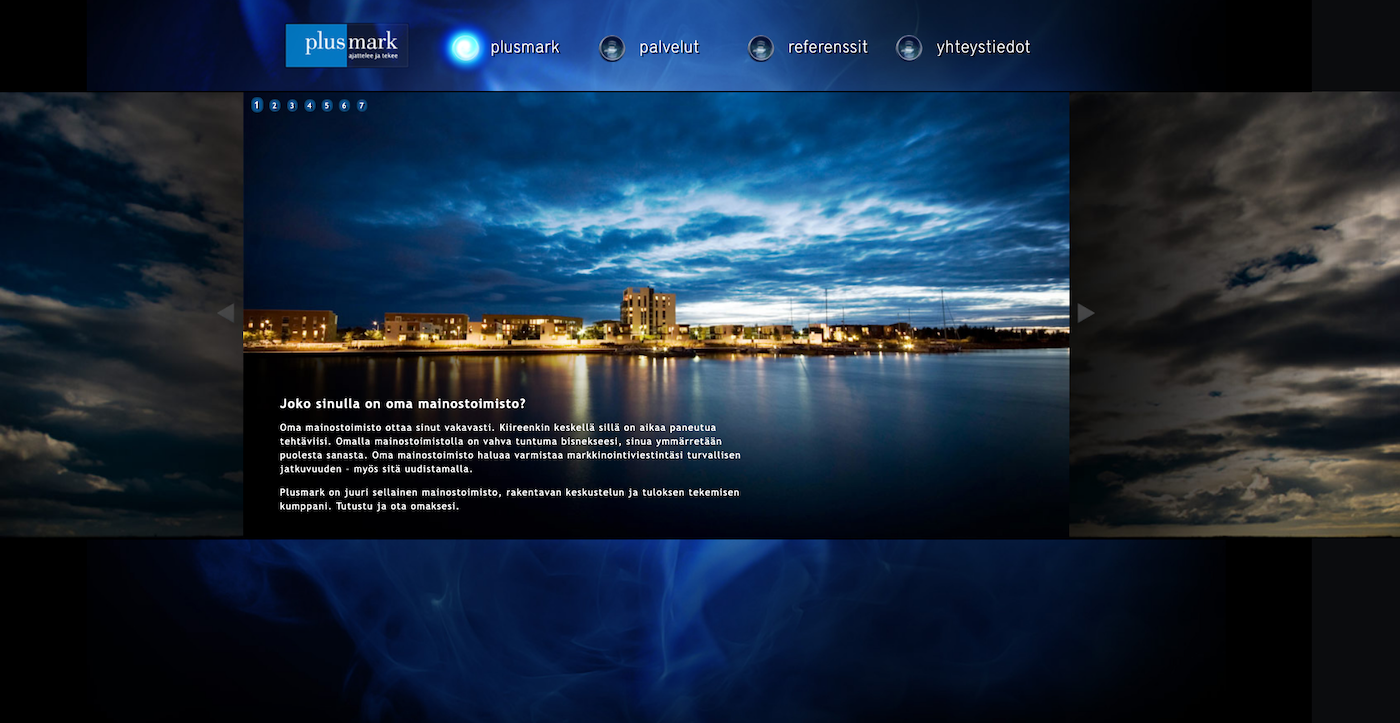The width and height of the screenshot is (1400, 723).
Task: Click the orb icon next to yhteystiedot
Action: (x=909, y=48)
